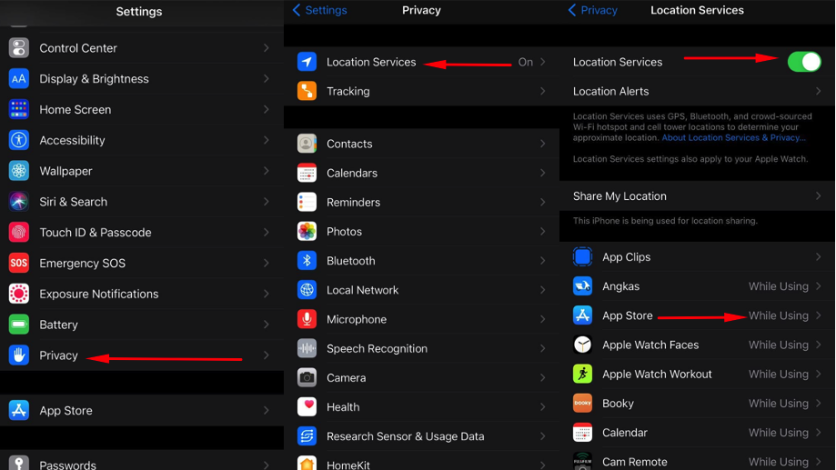Go back to Privacy from Location Services
The width and height of the screenshot is (836, 470).
(x=592, y=10)
